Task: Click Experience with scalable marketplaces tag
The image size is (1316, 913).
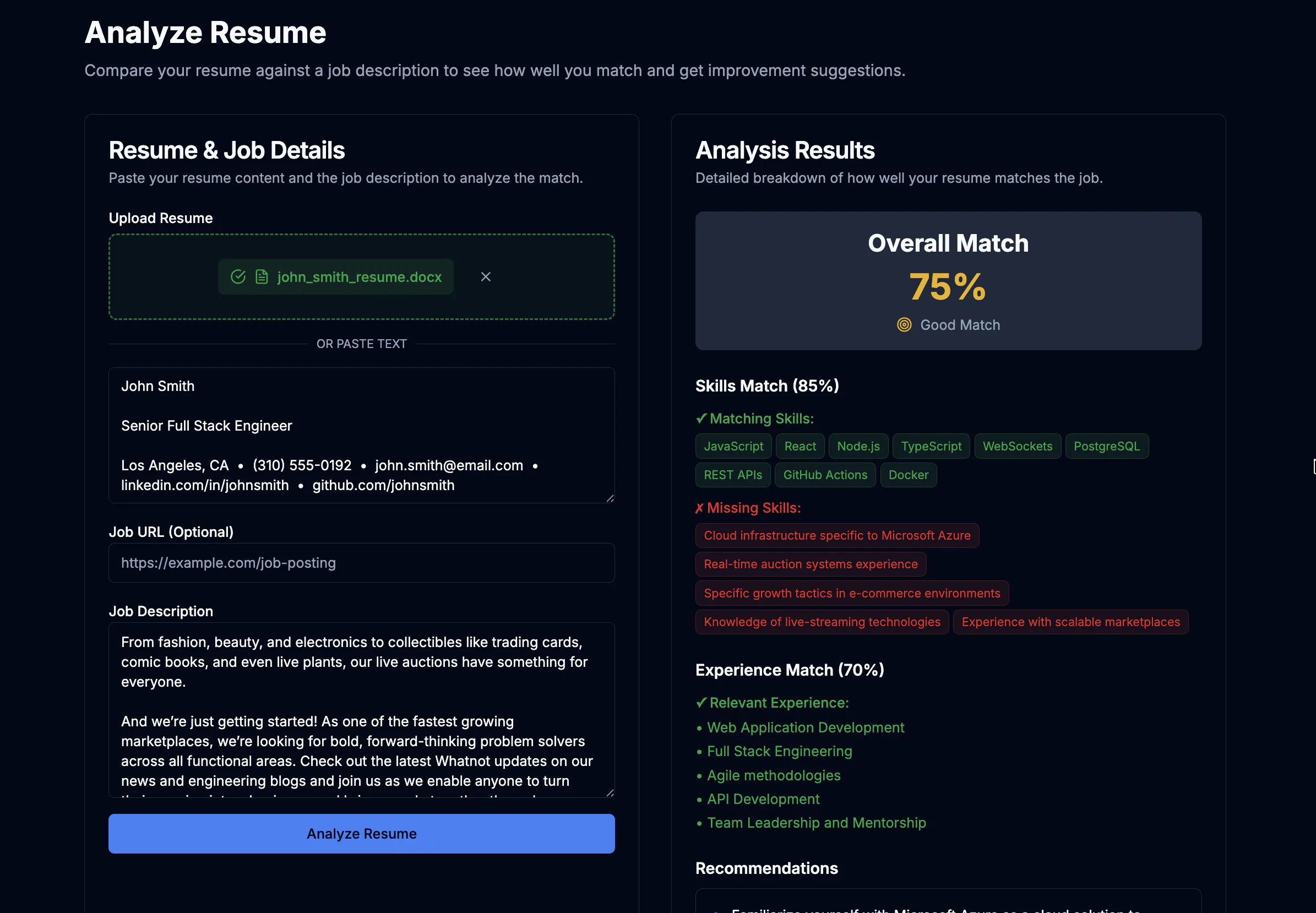Action: tap(1070, 622)
